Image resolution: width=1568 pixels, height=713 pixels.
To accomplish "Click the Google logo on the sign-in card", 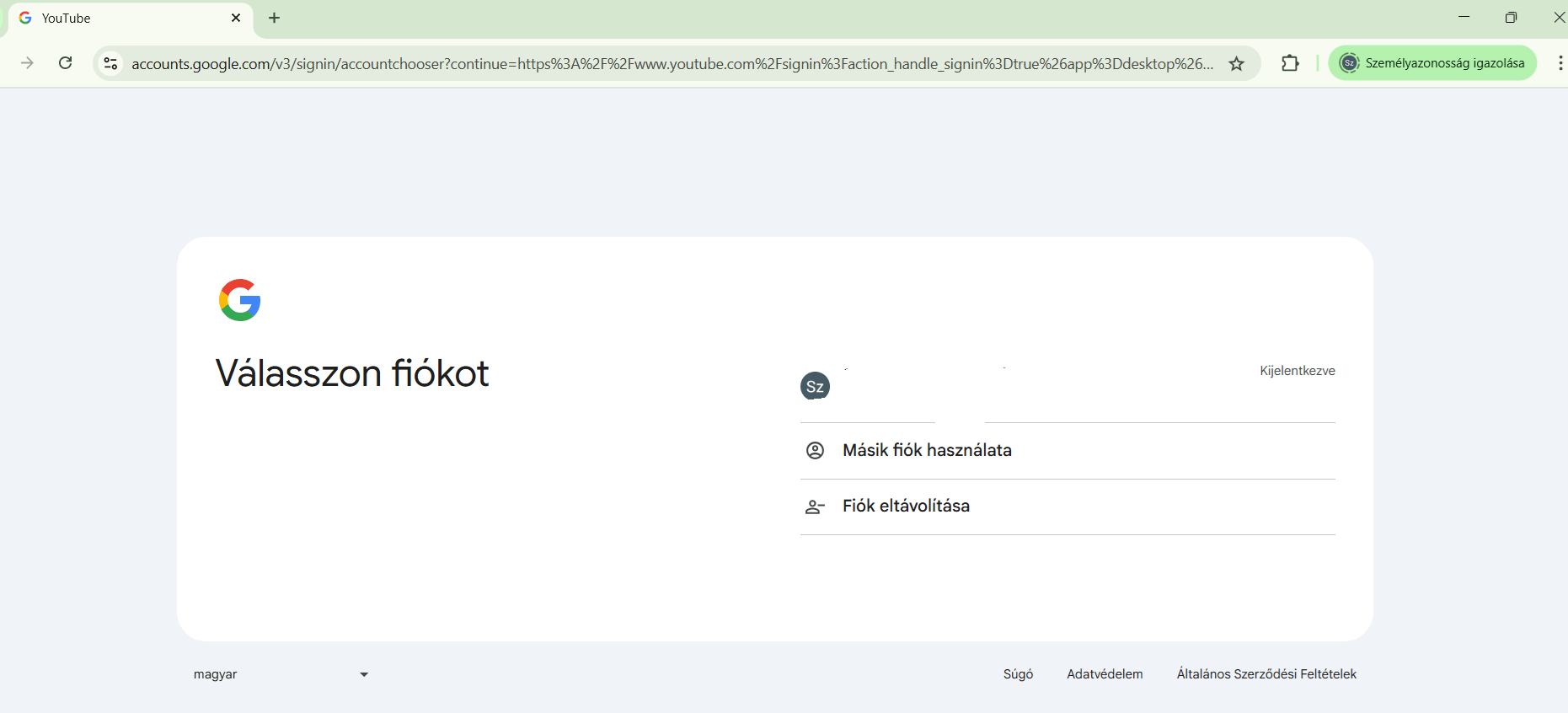I will click(x=240, y=300).
